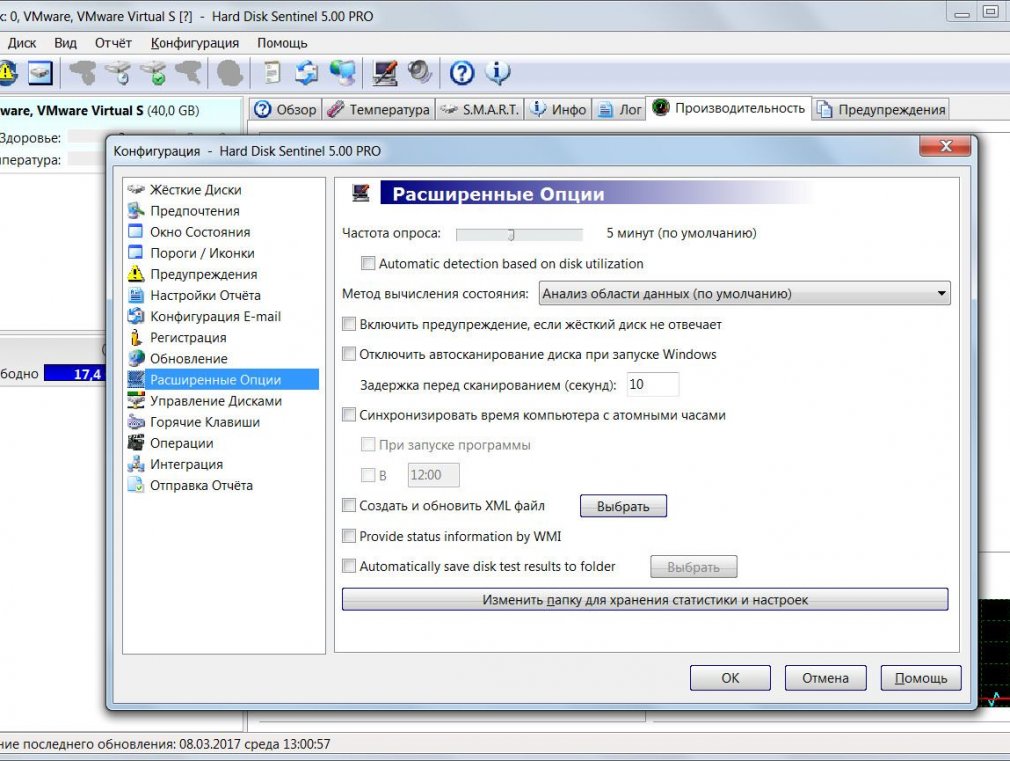Click the greyed disk-with-clock toolbar icon
1010x761 pixels.
click(x=119, y=73)
